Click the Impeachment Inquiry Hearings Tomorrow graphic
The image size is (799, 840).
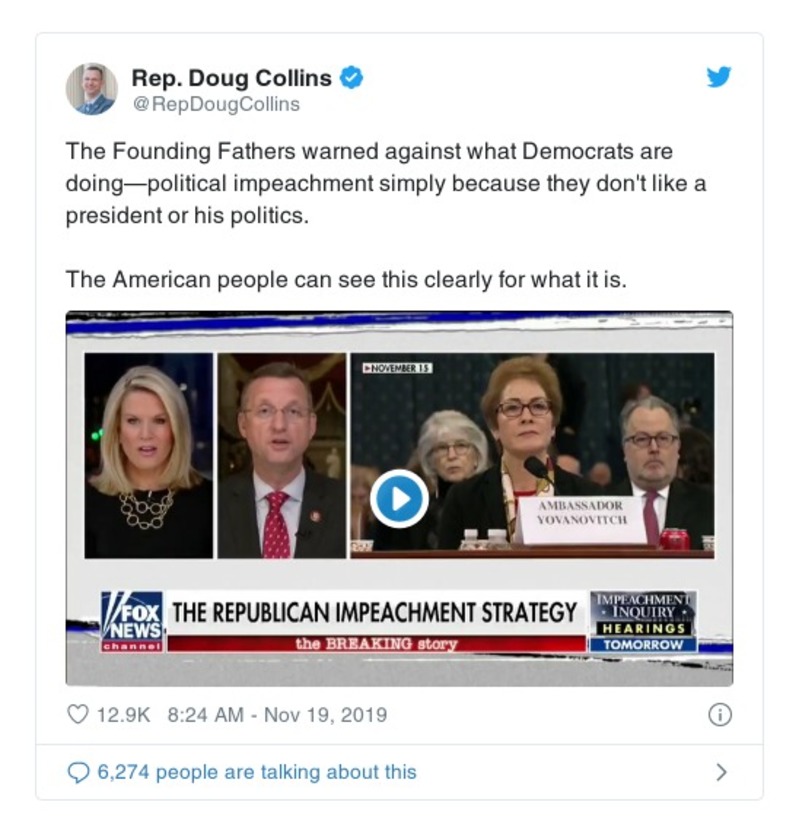click(643, 622)
